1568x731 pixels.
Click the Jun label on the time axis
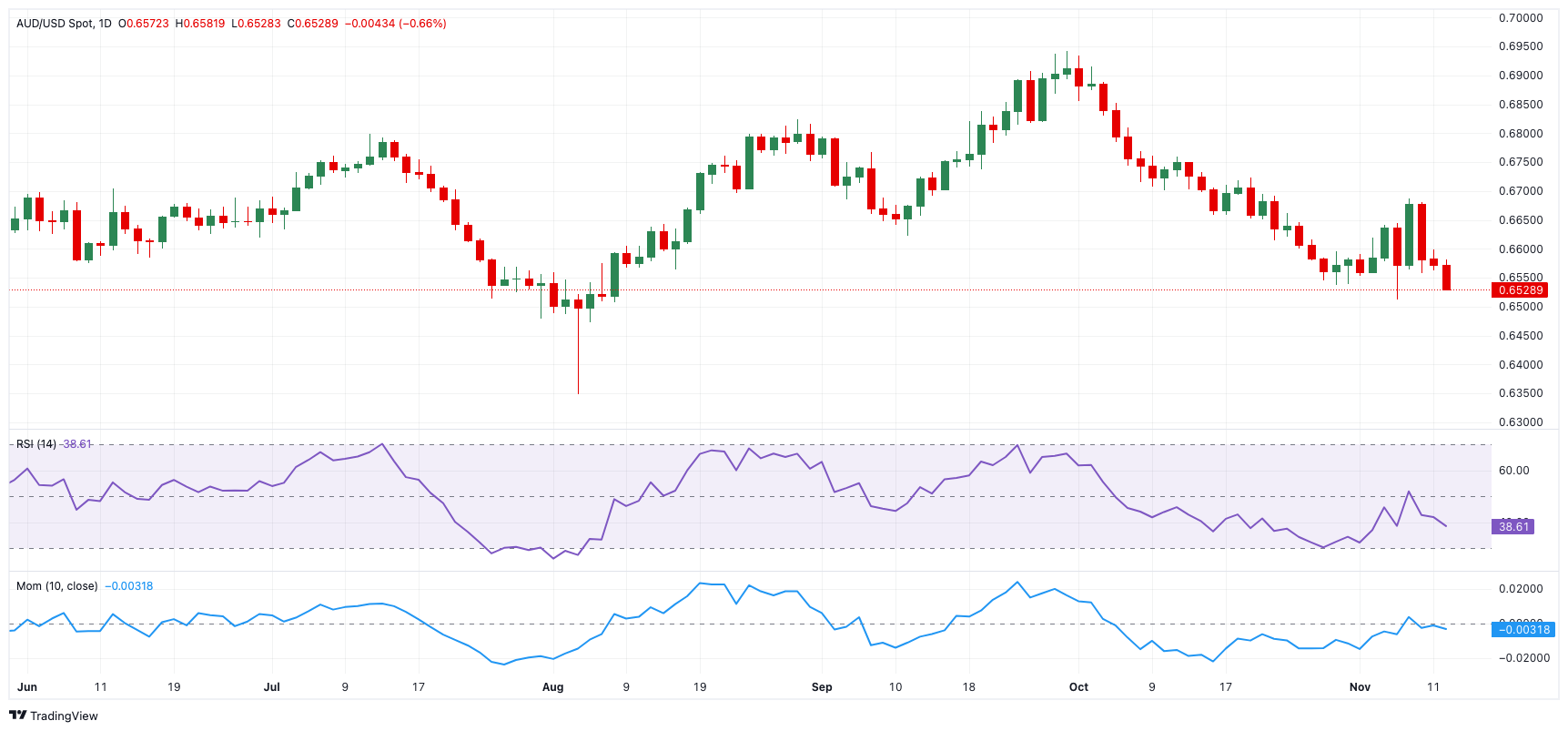(x=27, y=687)
